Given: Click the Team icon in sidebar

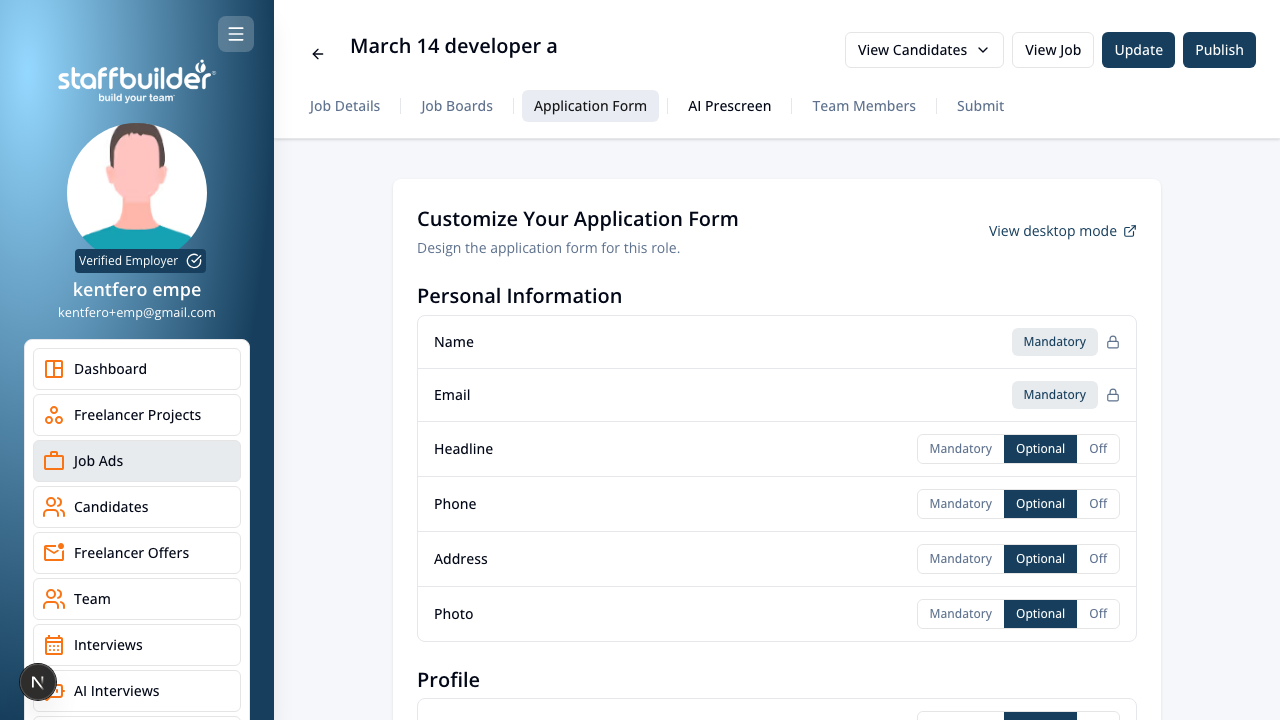Looking at the screenshot, I should pos(54,599).
